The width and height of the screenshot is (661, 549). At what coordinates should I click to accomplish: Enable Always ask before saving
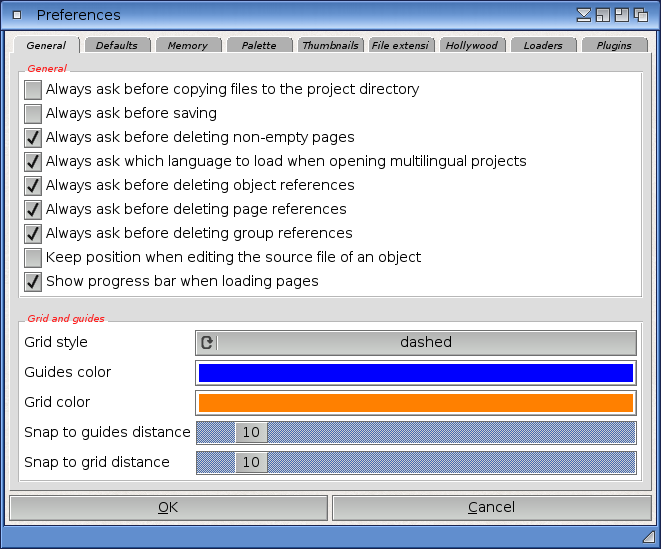[x=33, y=114]
